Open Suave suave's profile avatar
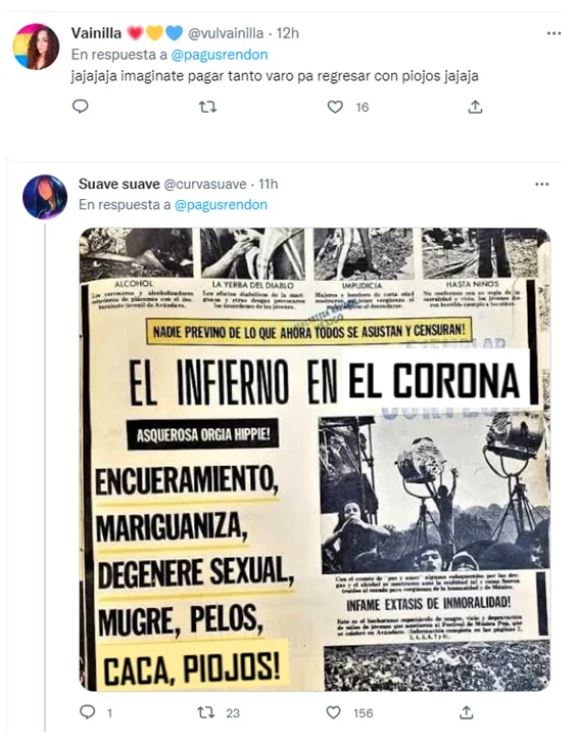561x732 pixels. (45, 197)
